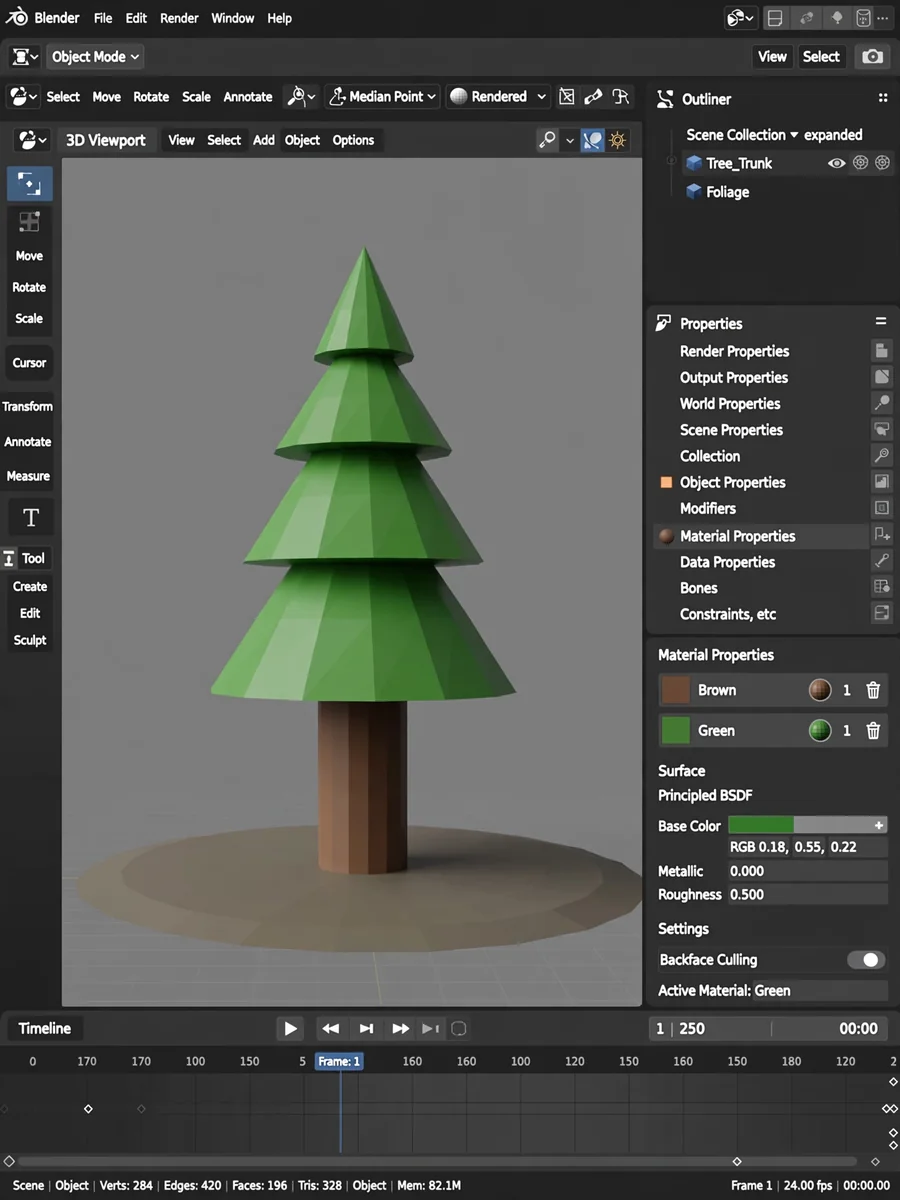
Task: Toggle the highlighted overlay button in viewport header
Action: 593,140
